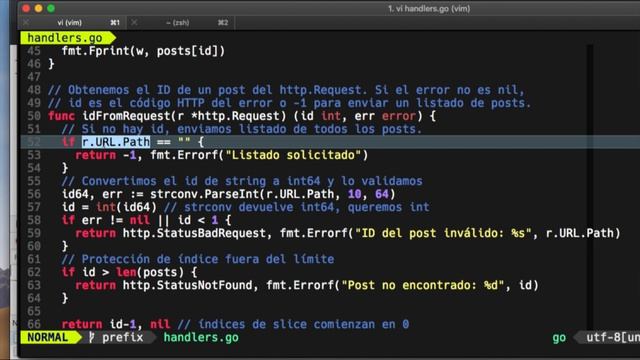
Task: Click comment índices de slice comienzan en 0
Action: 293,324
